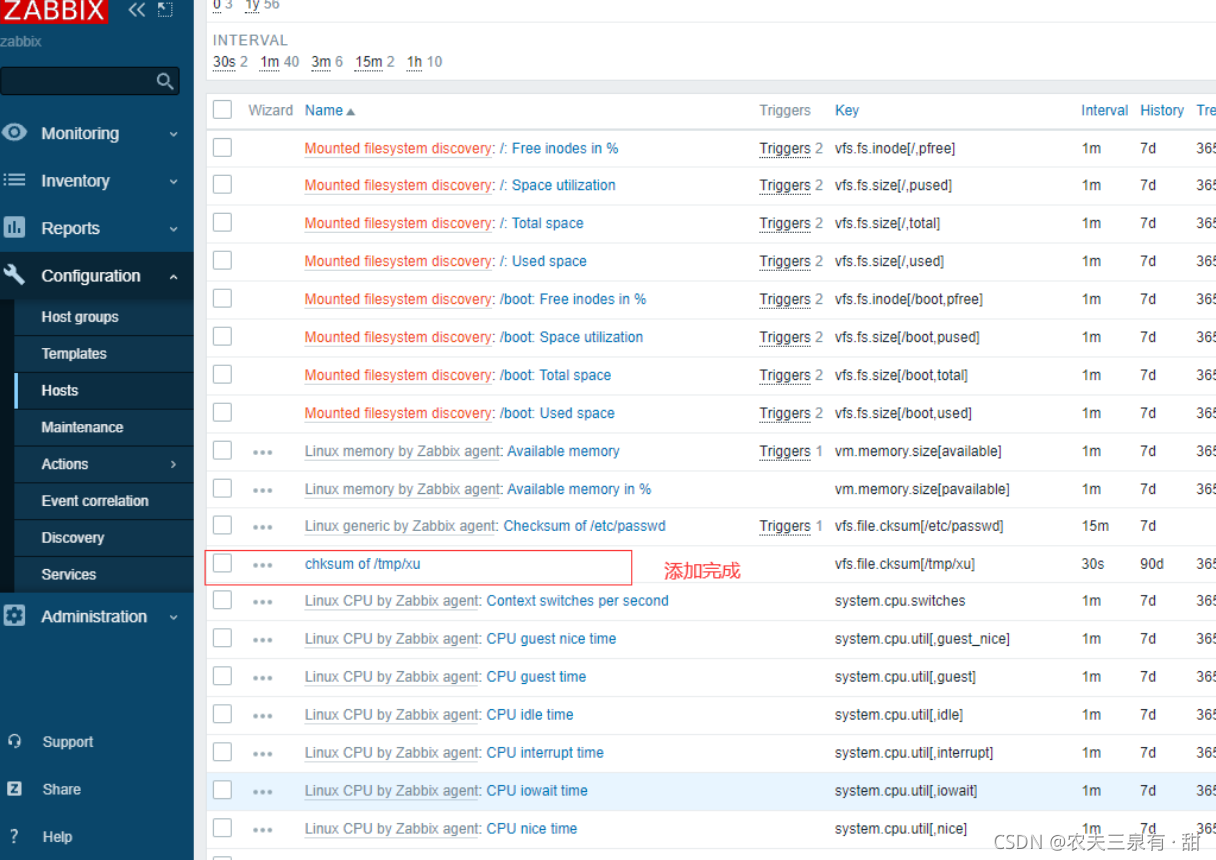Expand the Monitoring menu chevron
Viewport: 1216px width, 860px height.
pyautogui.click(x=173, y=134)
